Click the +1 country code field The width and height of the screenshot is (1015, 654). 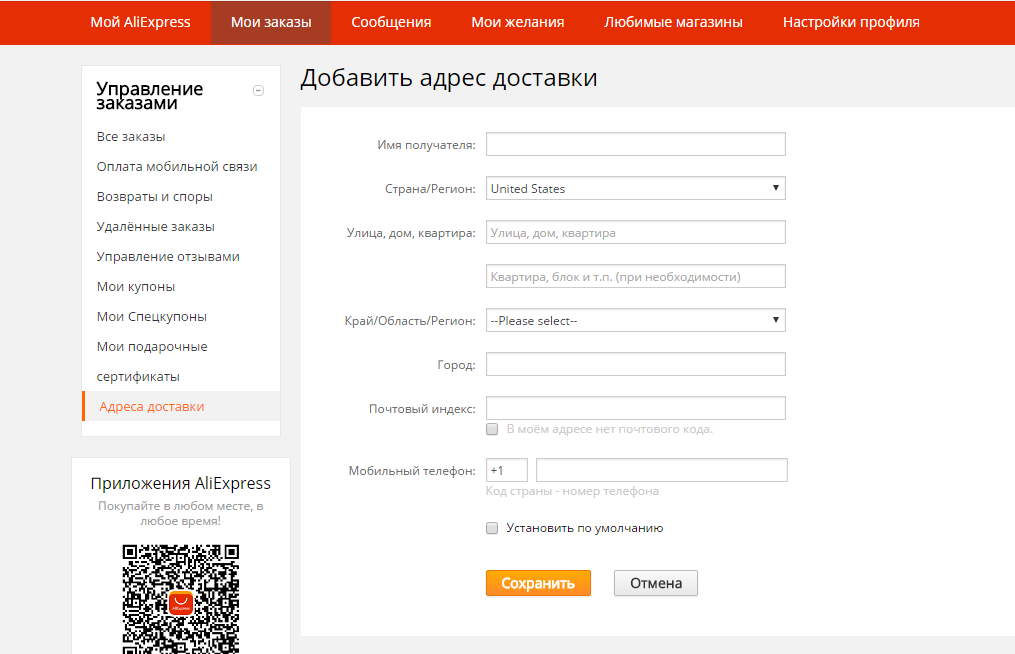[507, 471]
